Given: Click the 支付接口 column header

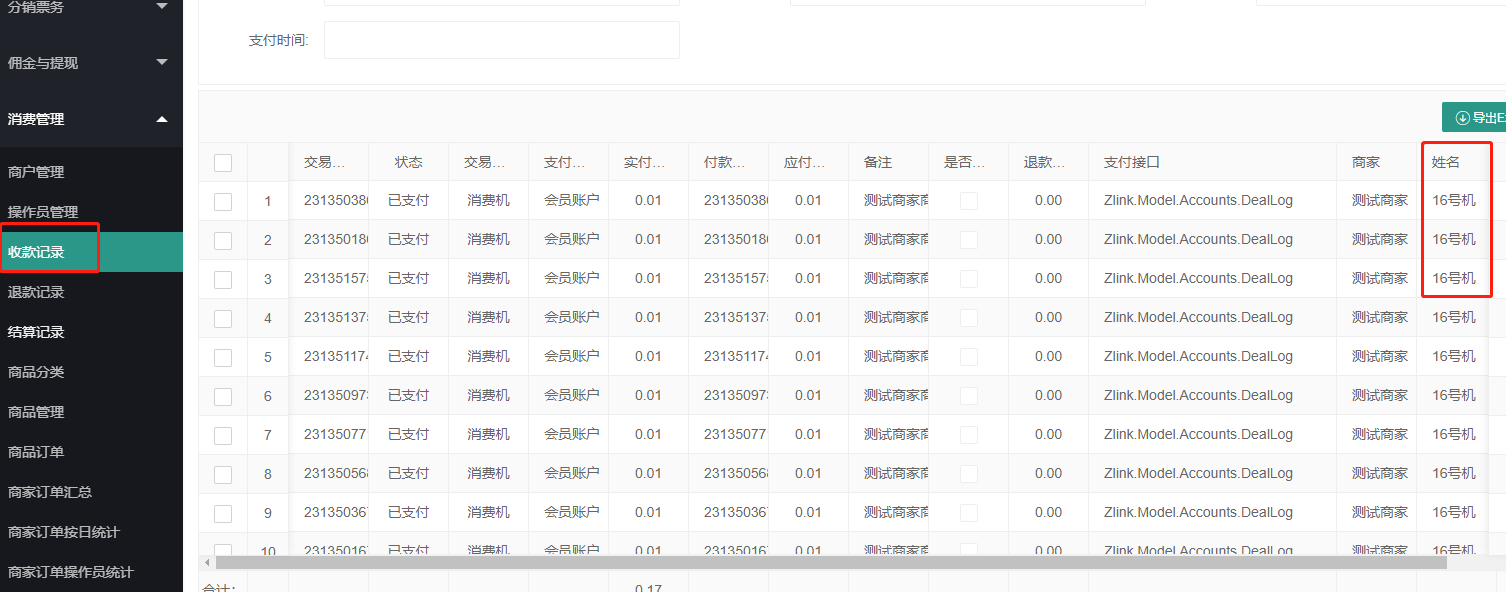Looking at the screenshot, I should pos(1132,162).
